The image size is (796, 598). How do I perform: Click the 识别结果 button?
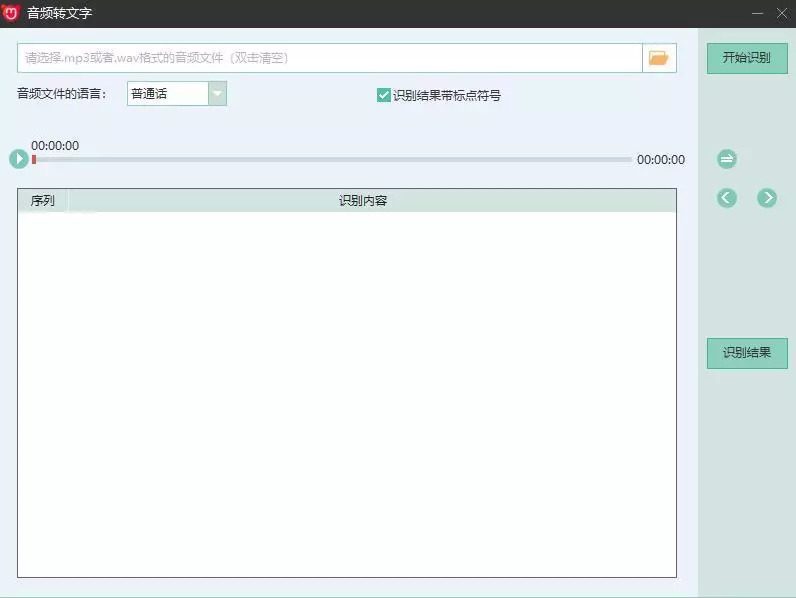click(x=747, y=353)
